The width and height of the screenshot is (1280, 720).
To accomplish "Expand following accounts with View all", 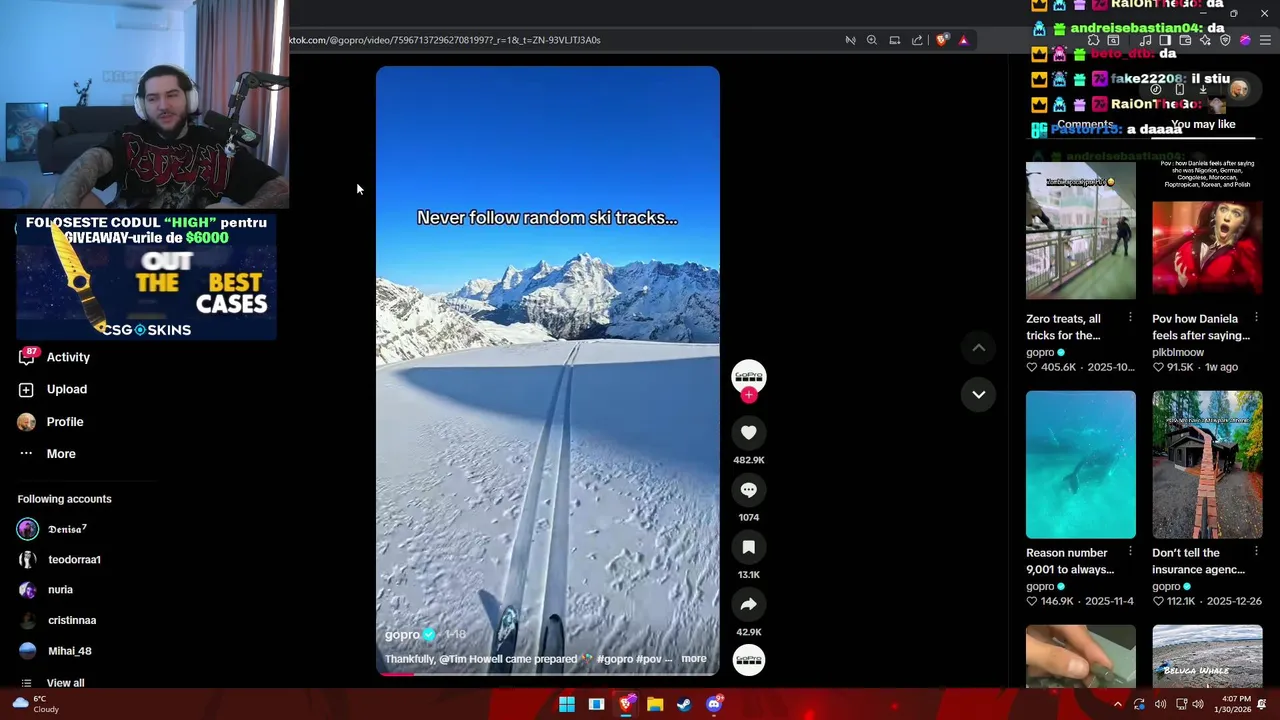I will coord(65,683).
